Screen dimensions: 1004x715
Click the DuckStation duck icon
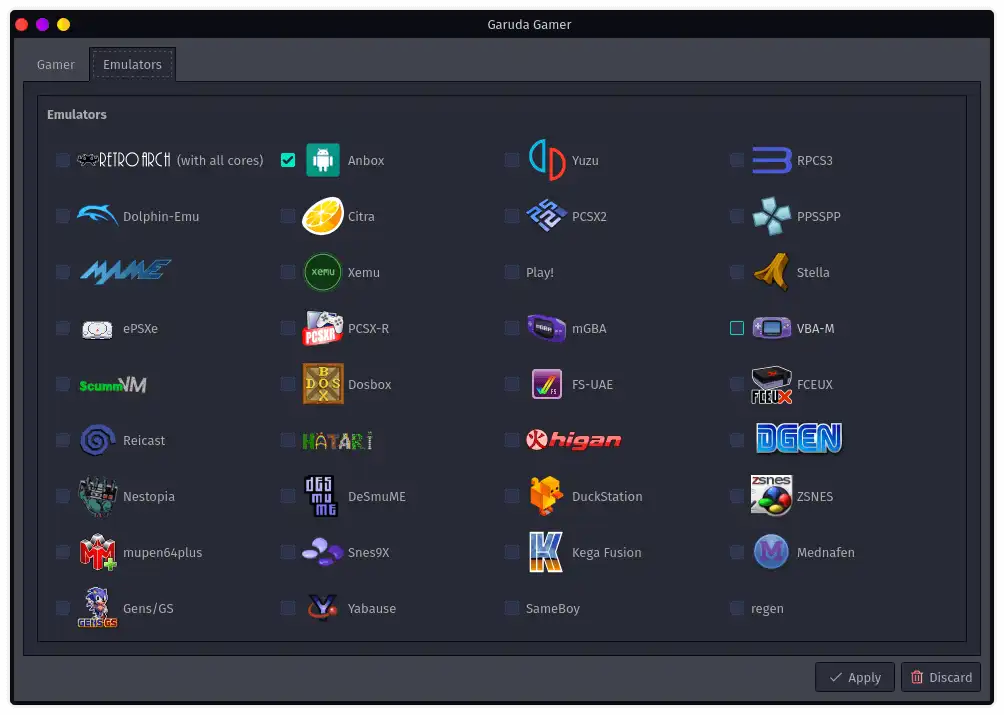547,496
